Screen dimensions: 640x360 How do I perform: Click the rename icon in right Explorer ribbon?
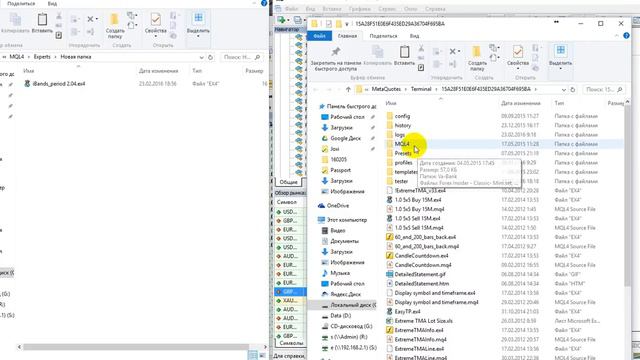click(x=452, y=64)
